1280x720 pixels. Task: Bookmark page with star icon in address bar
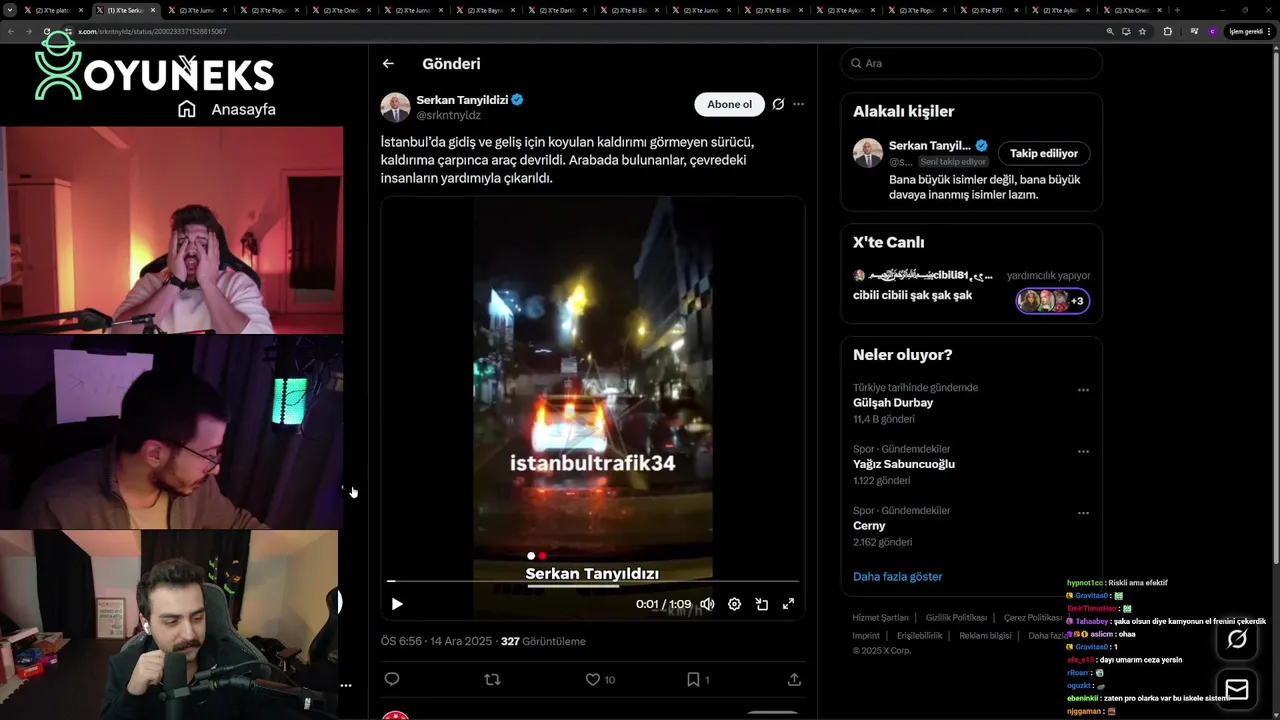(x=1142, y=31)
